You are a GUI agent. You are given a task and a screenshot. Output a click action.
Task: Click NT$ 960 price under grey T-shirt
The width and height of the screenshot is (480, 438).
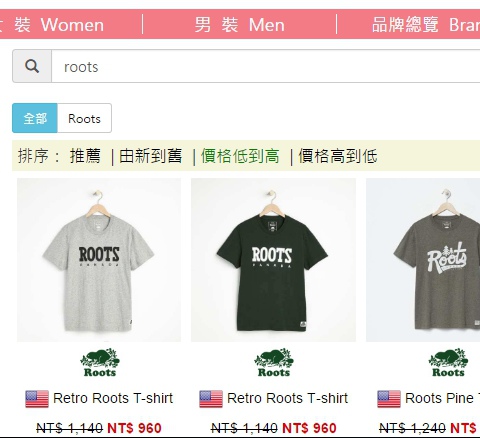point(134,428)
